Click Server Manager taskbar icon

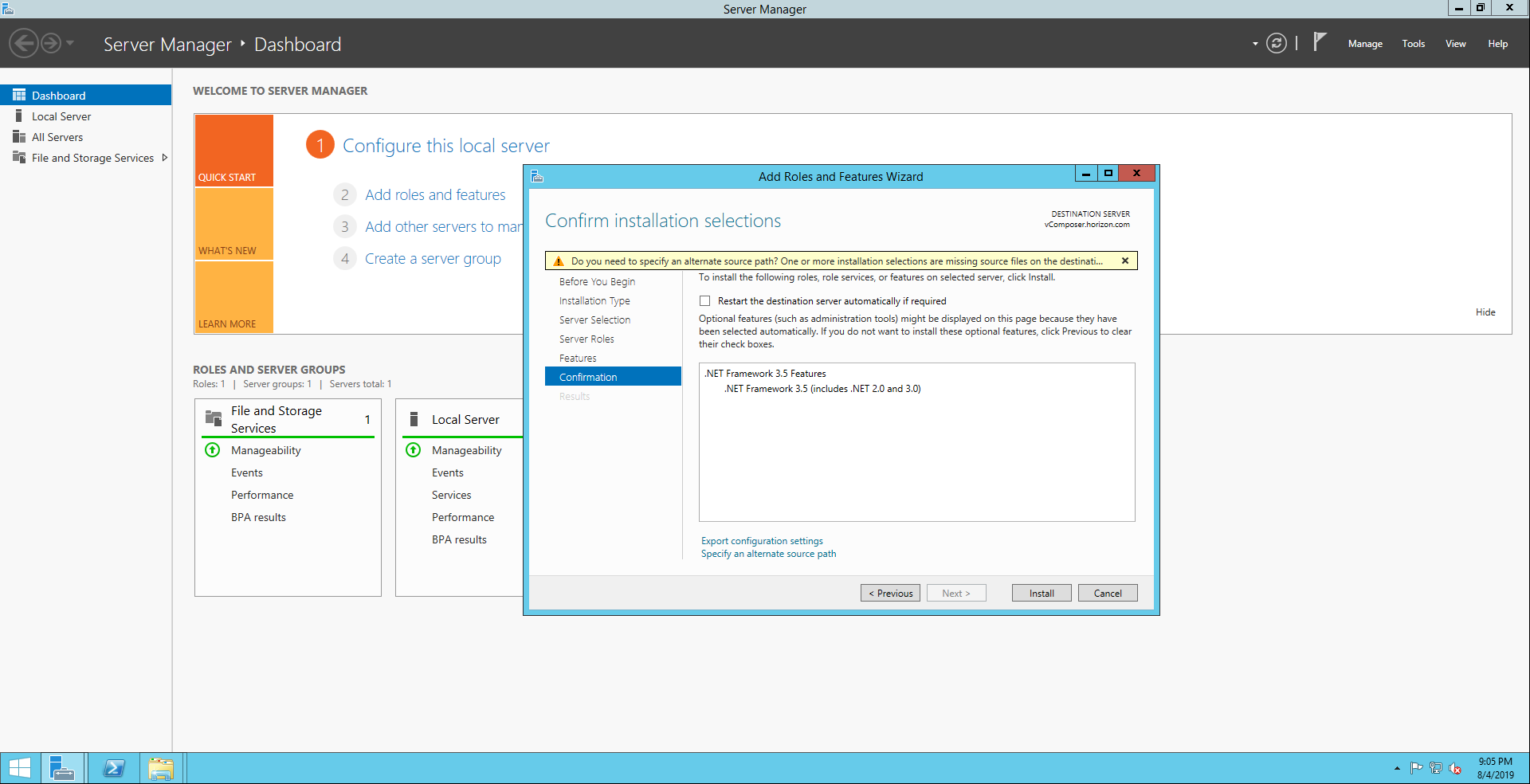tap(61, 768)
